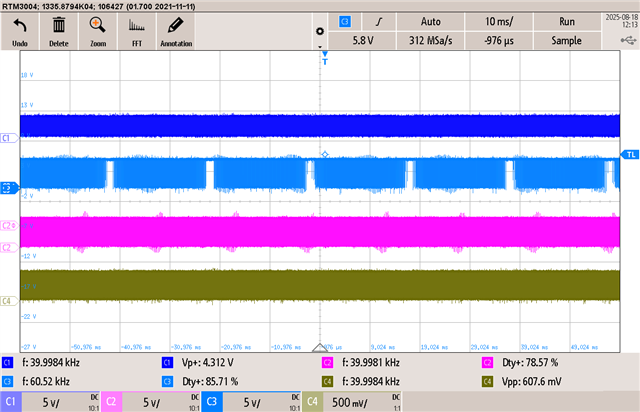
Task: Click the -27 V vertical axis label
Action: coord(29,347)
